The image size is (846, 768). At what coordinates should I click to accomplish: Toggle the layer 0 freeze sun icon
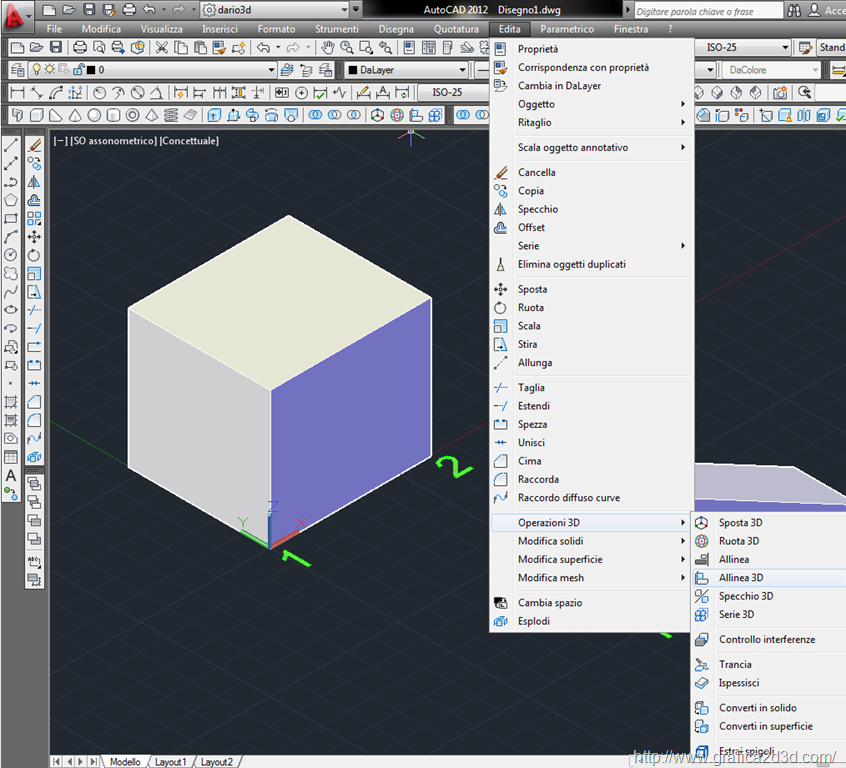tap(49, 70)
